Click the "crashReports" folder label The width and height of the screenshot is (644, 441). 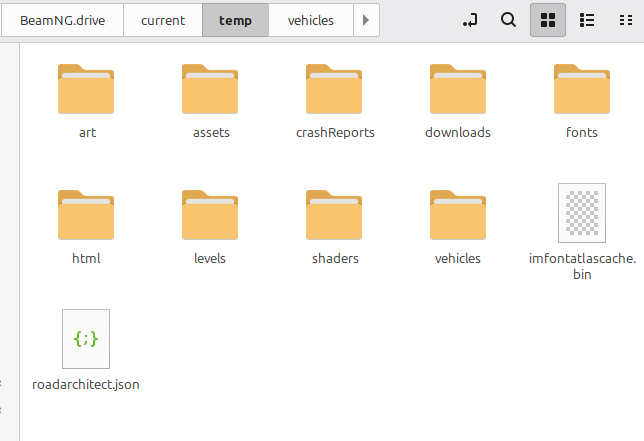[335, 133]
